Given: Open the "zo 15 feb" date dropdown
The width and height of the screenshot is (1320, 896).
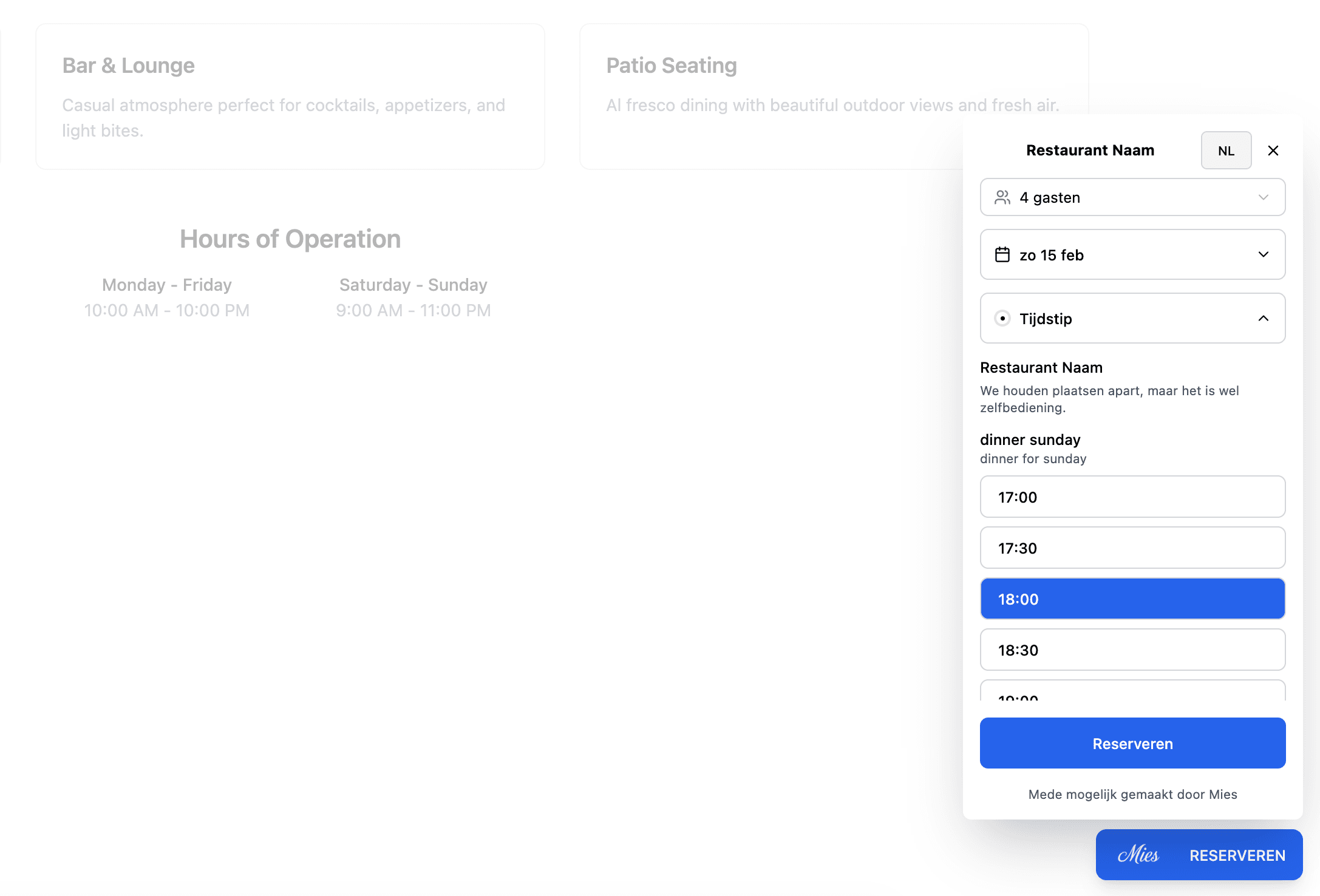Looking at the screenshot, I should pyautogui.click(x=1132, y=255).
